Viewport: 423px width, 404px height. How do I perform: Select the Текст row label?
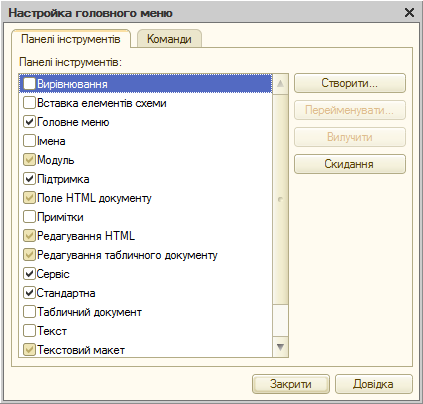tap(52, 331)
